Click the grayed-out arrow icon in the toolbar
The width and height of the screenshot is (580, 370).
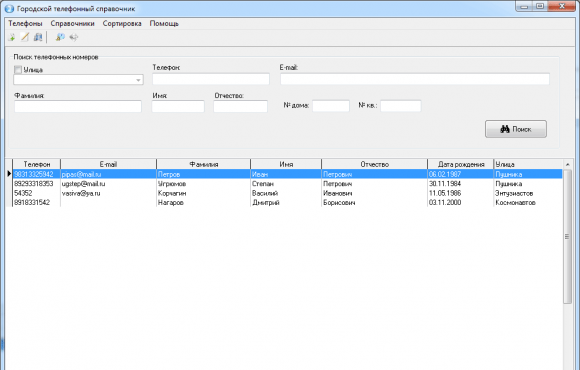pyautogui.click(x=74, y=37)
